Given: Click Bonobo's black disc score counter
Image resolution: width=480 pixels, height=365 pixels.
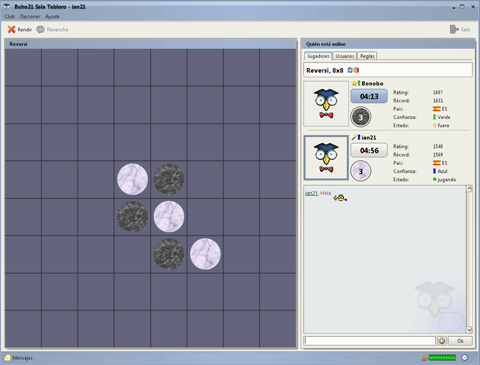Looking at the screenshot, I should (x=361, y=117).
